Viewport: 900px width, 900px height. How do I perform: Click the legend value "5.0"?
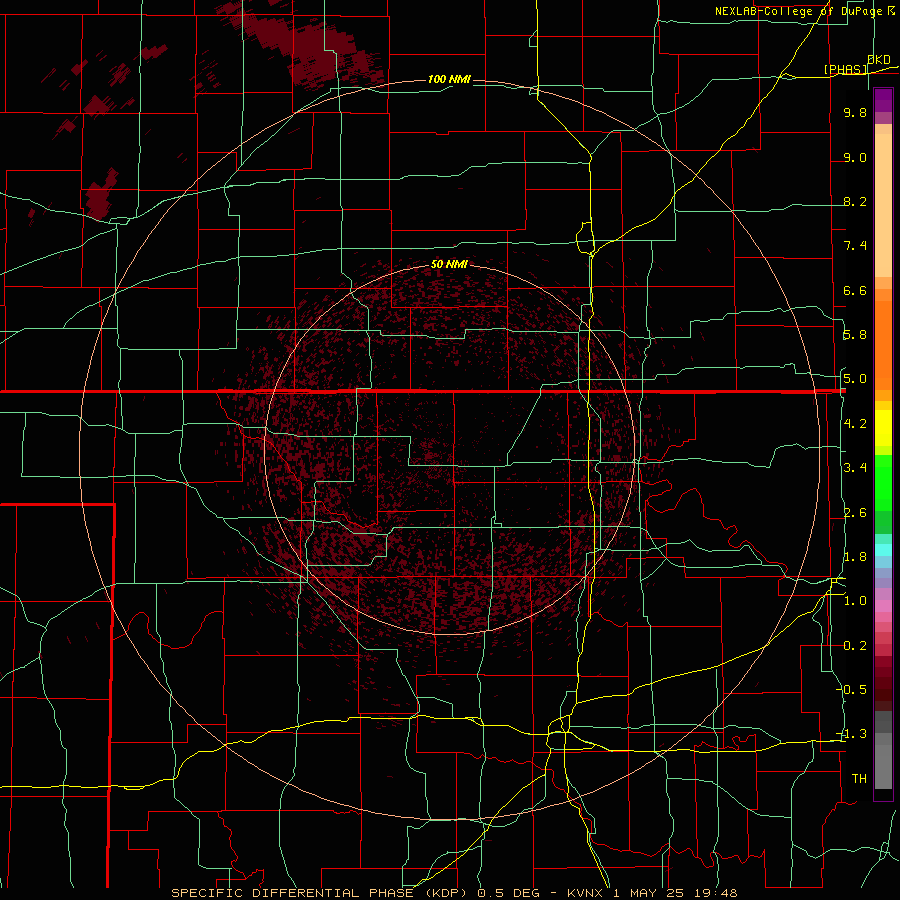click(x=855, y=379)
